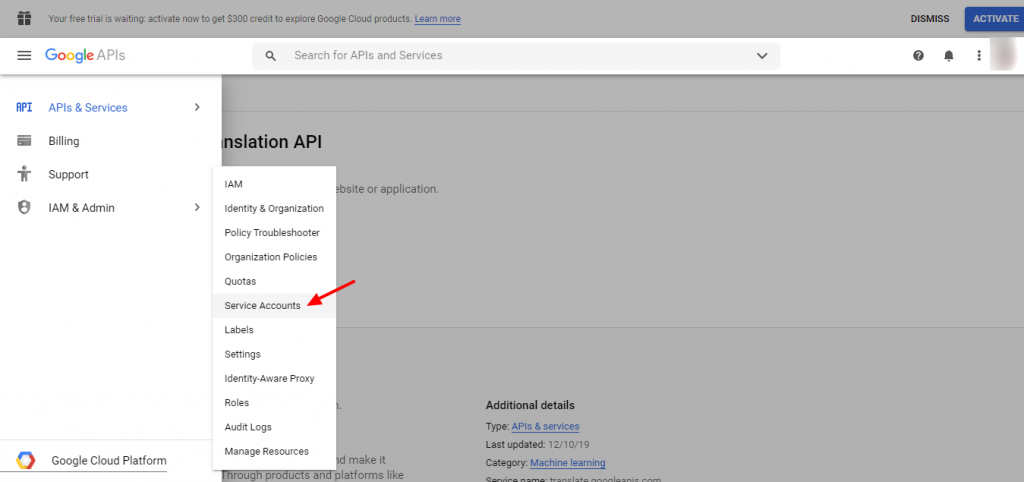Open Policy Troubleshooter submenu entry
1024x482 pixels.
[274, 233]
